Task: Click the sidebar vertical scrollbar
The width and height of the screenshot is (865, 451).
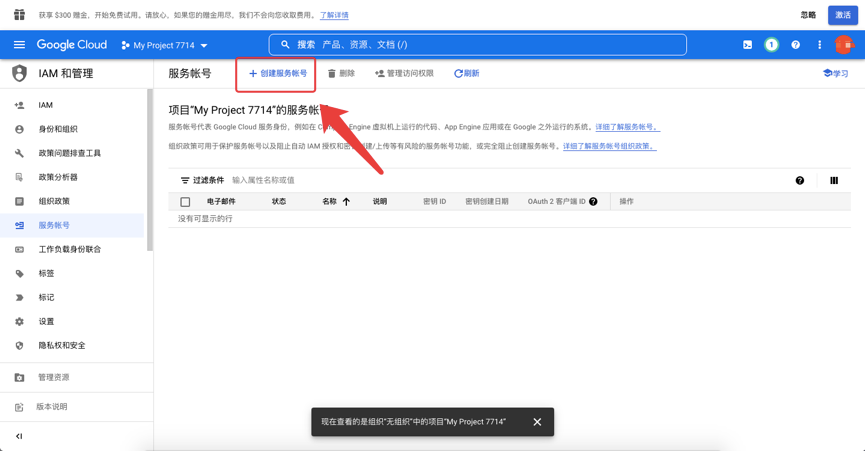Action: pos(149,170)
